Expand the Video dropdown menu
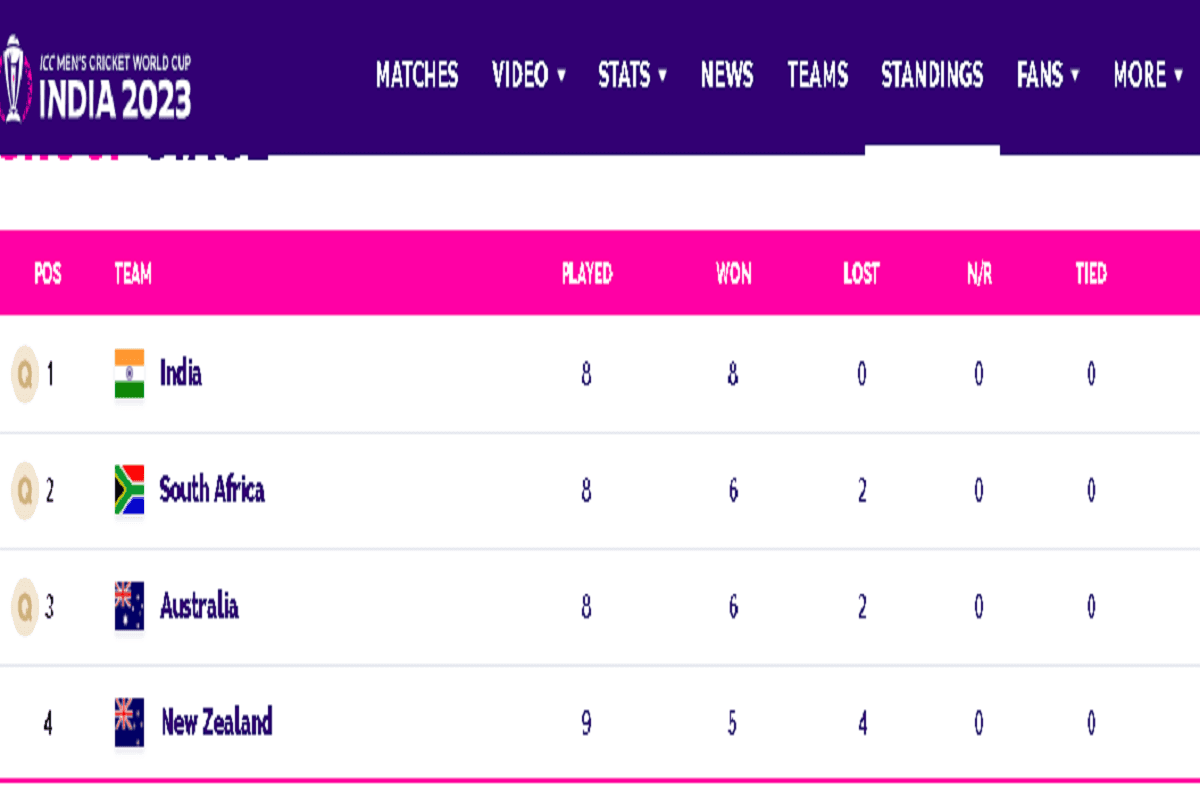Image resolution: width=1200 pixels, height=800 pixels. pos(529,75)
